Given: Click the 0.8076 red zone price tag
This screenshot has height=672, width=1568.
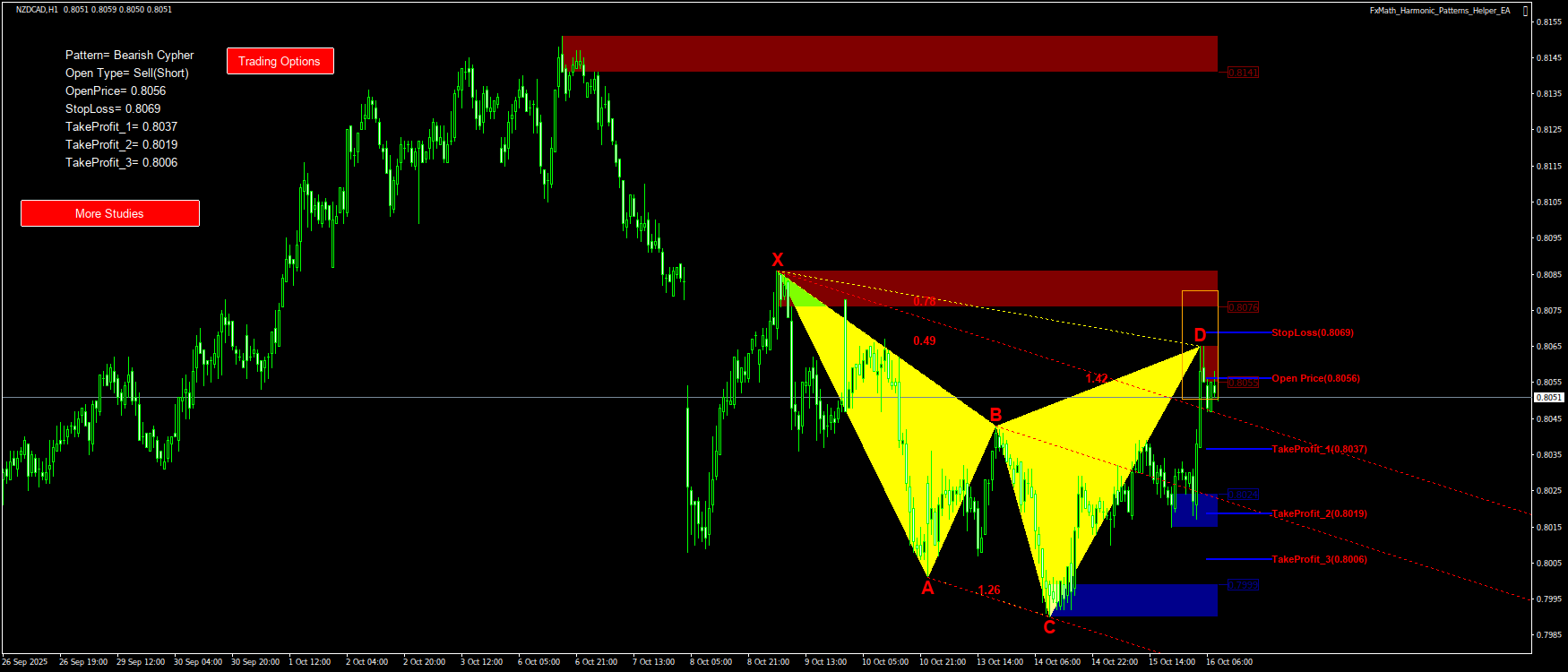Looking at the screenshot, I should [x=1243, y=307].
